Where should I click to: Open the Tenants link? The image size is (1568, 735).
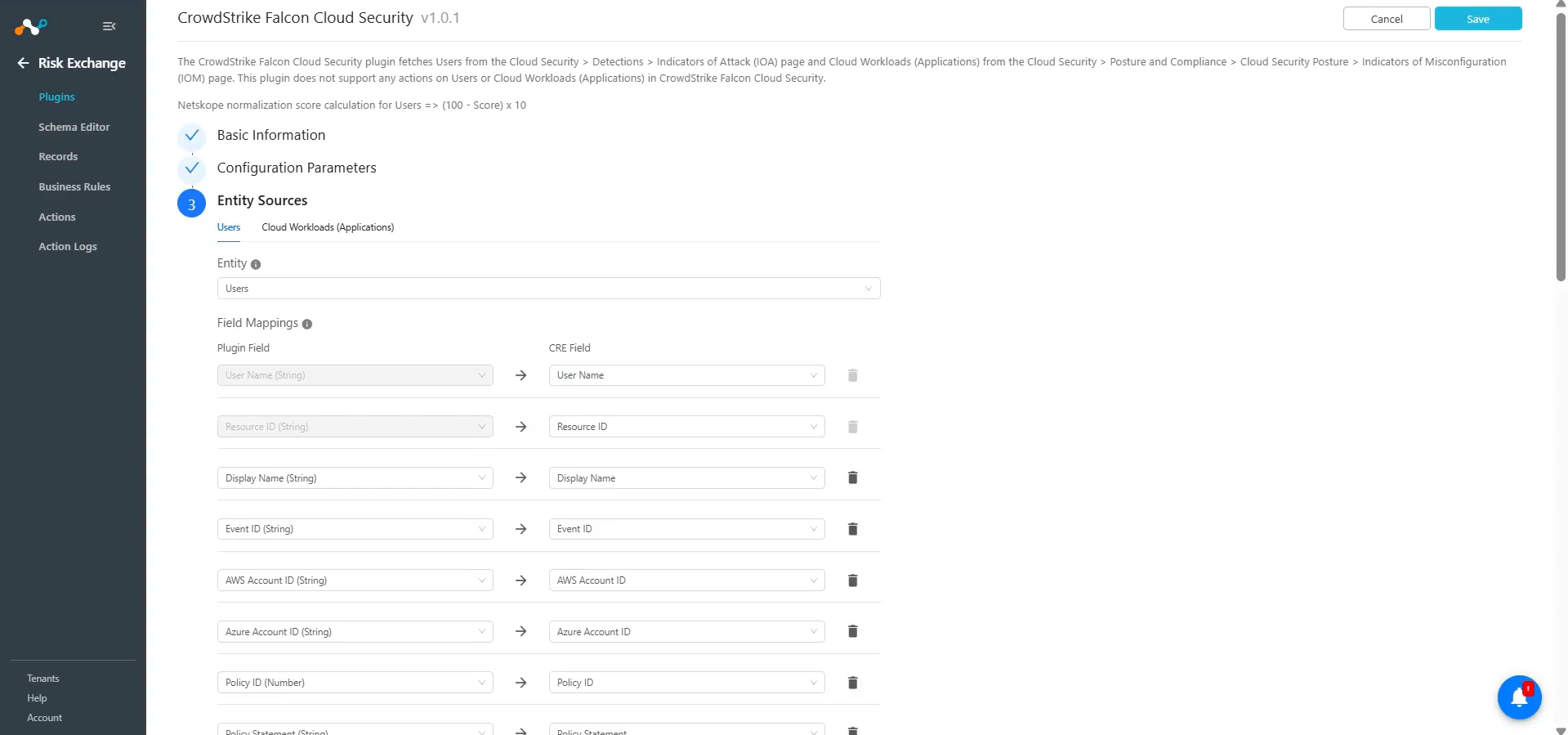point(43,679)
